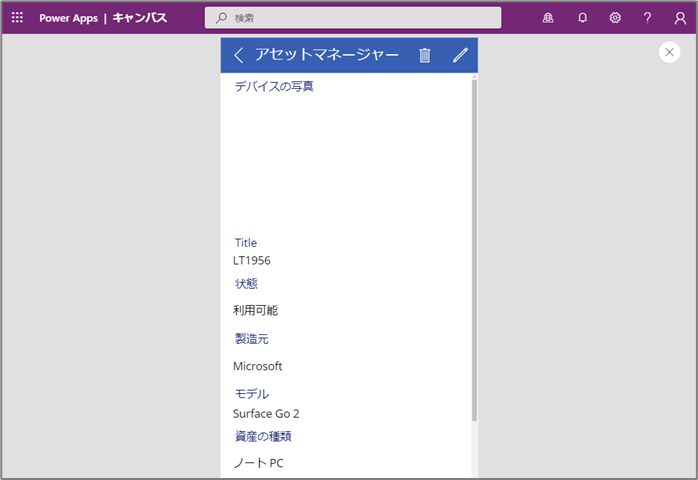The height and width of the screenshot is (480, 698).
Task: Select the Microsoft manufacturer value
Action: tap(257, 366)
